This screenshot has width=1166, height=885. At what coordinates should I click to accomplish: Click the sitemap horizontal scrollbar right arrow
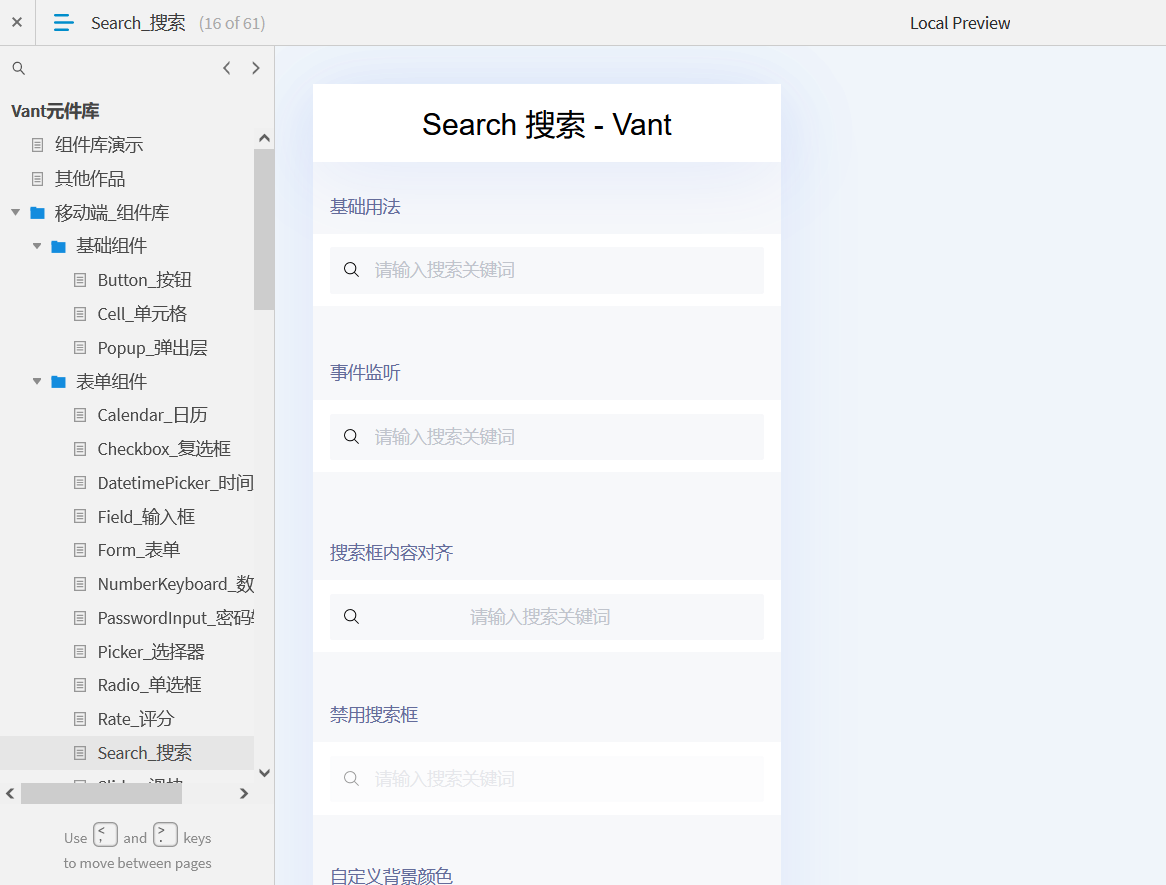[x=244, y=794]
